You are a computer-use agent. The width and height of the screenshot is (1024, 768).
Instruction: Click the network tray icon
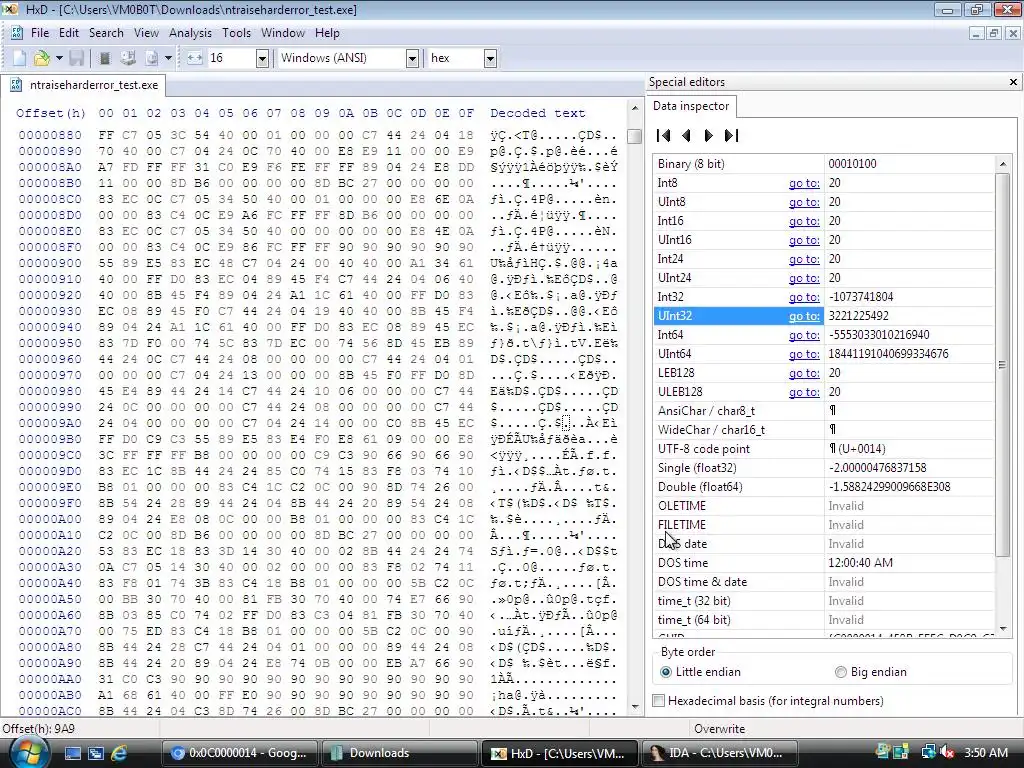(x=928, y=753)
